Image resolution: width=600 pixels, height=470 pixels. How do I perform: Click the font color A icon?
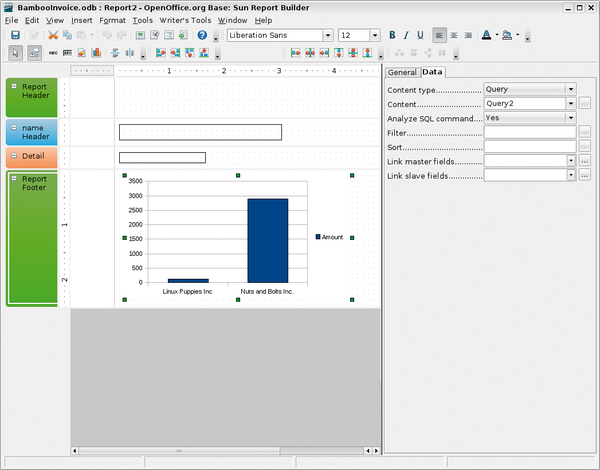click(485, 35)
